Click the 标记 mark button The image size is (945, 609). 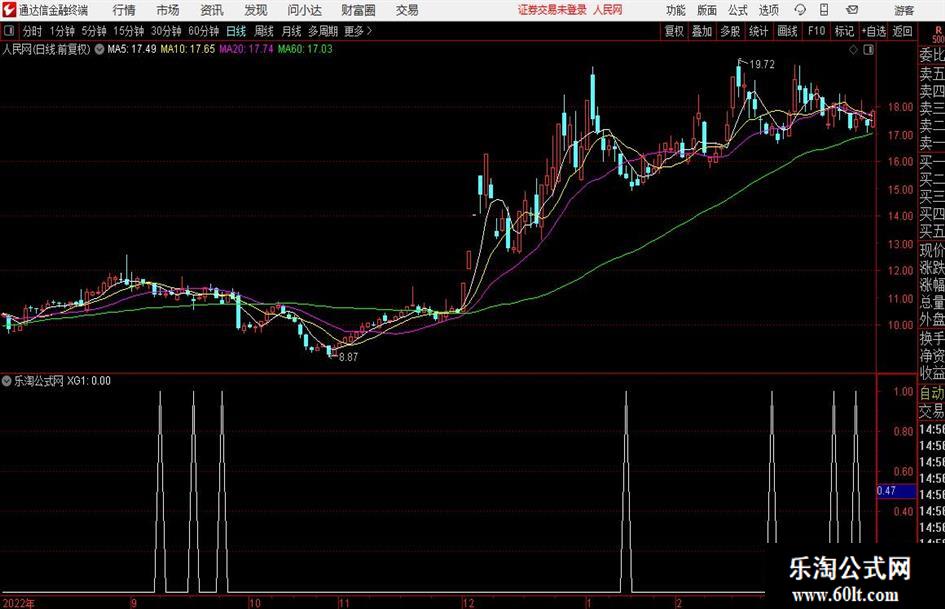coord(844,31)
